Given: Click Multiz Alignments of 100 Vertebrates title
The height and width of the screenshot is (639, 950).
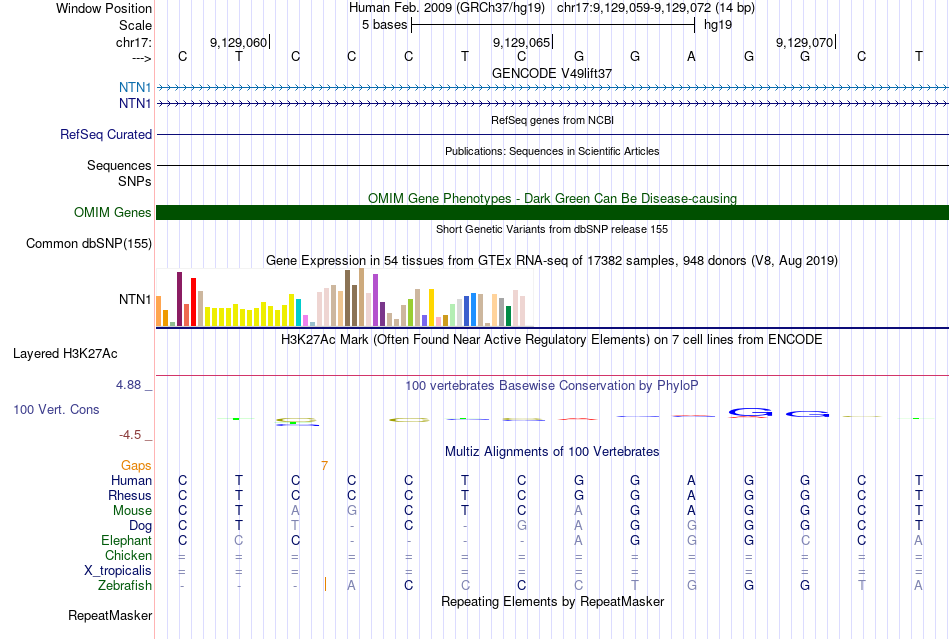Looking at the screenshot, I should 552,451.
